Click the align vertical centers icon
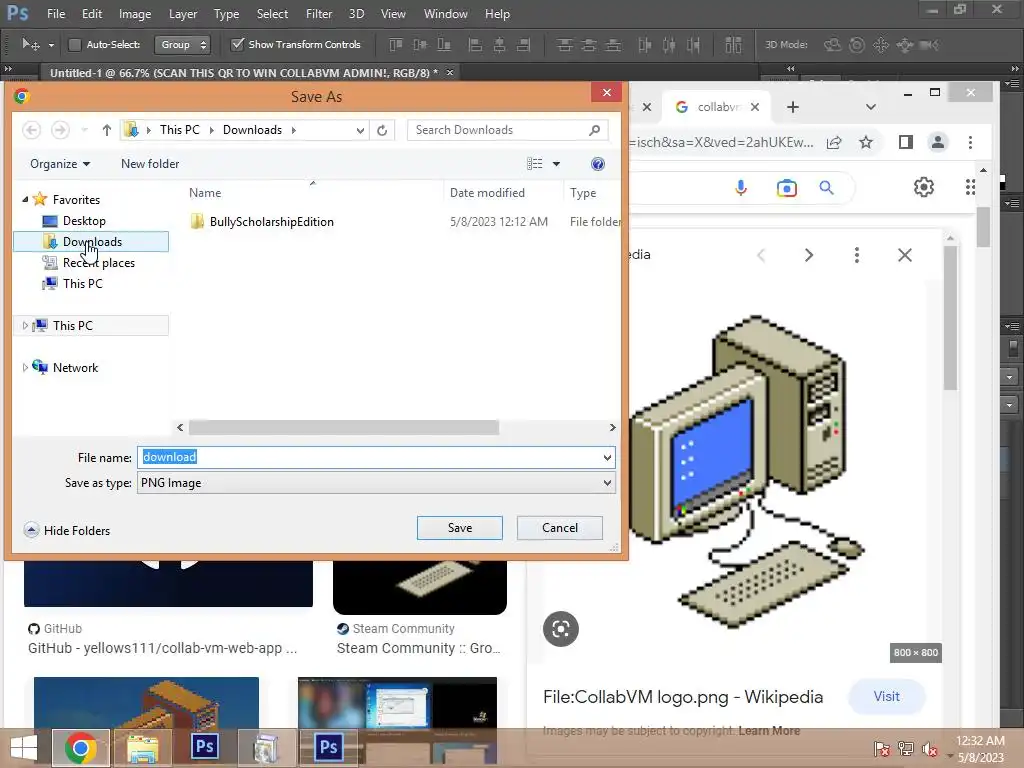The width and height of the screenshot is (1024, 768). pyautogui.click(x=420, y=44)
